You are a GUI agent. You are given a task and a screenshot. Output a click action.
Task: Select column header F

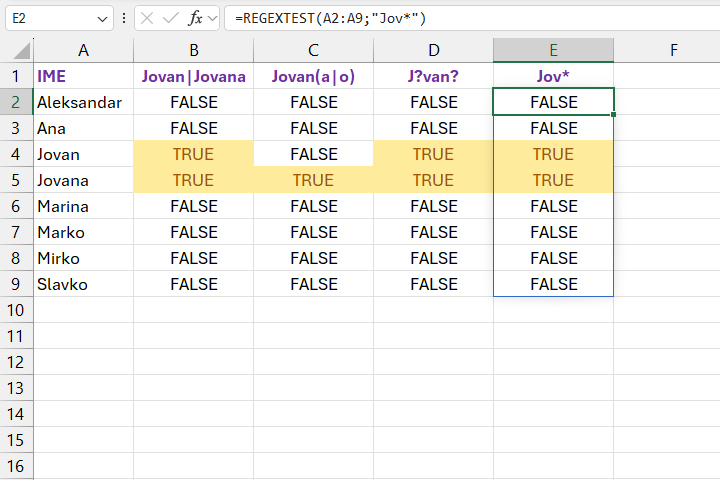pyautogui.click(x=673, y=50)
